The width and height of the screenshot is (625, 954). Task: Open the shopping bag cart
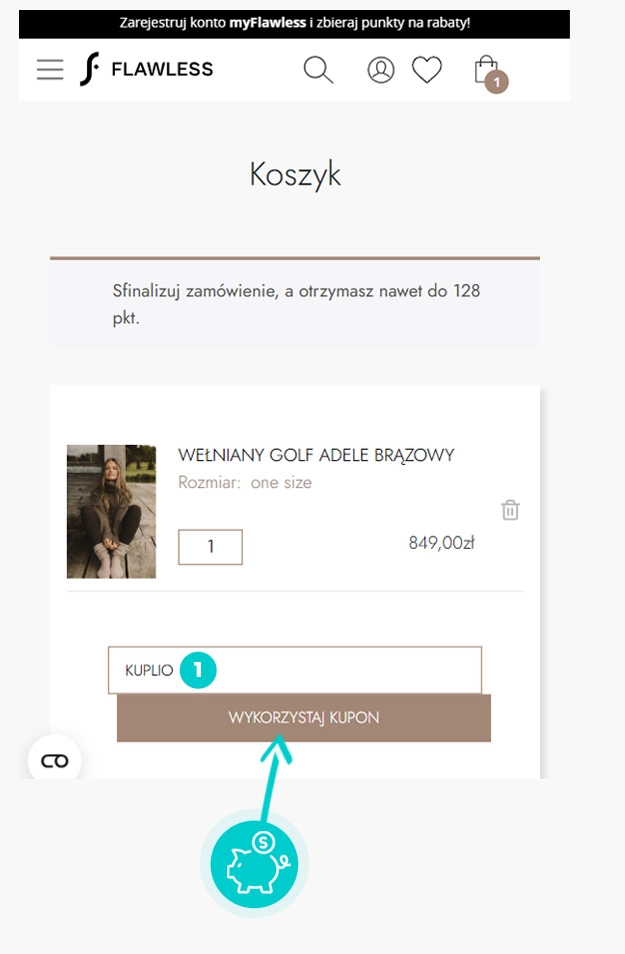(485, 68)
